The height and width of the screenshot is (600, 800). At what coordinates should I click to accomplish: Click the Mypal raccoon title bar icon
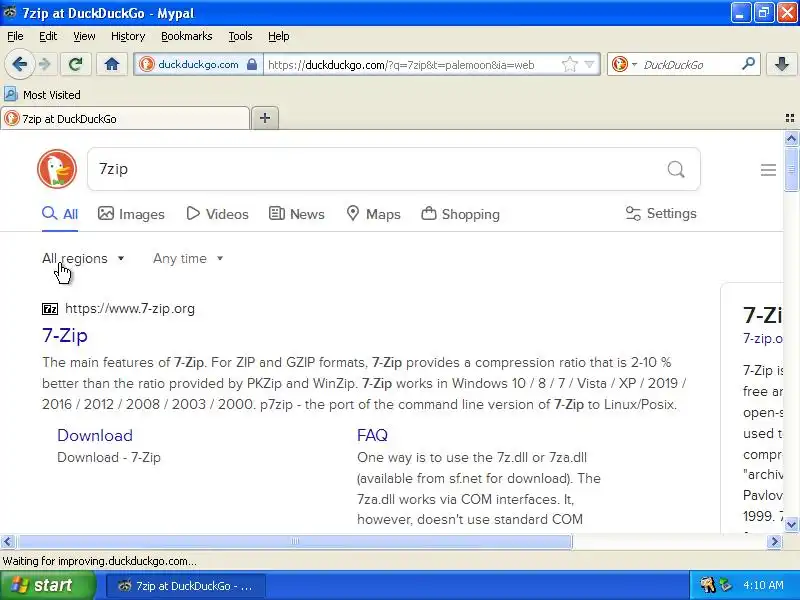point(10,12)
